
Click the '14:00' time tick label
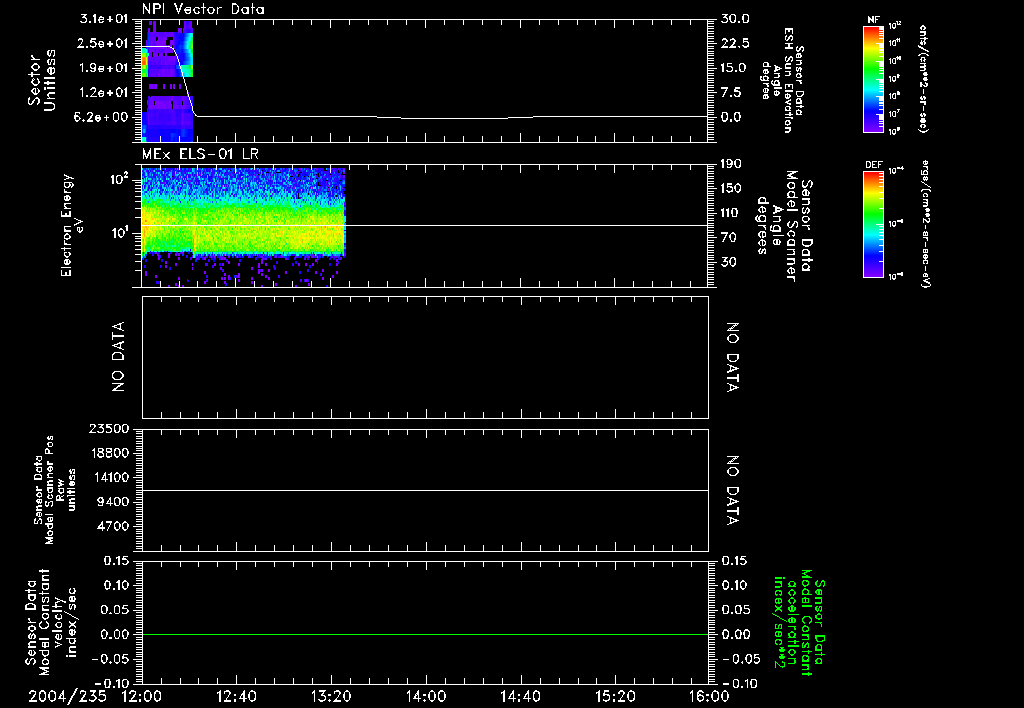(x=426, y=696)
